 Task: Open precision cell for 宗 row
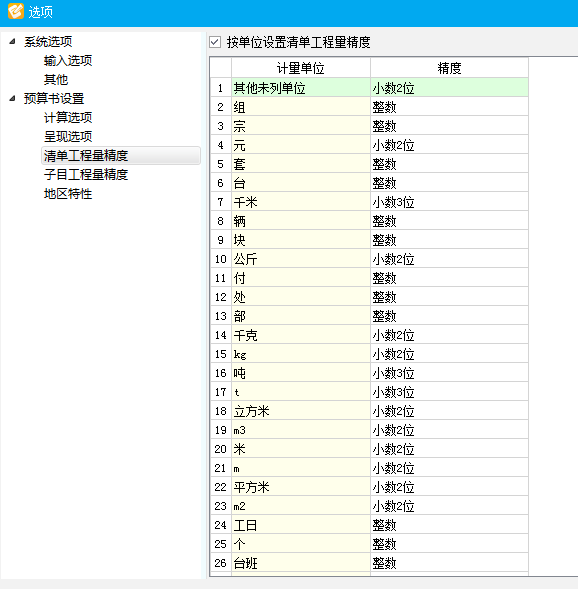pos(450,126)
